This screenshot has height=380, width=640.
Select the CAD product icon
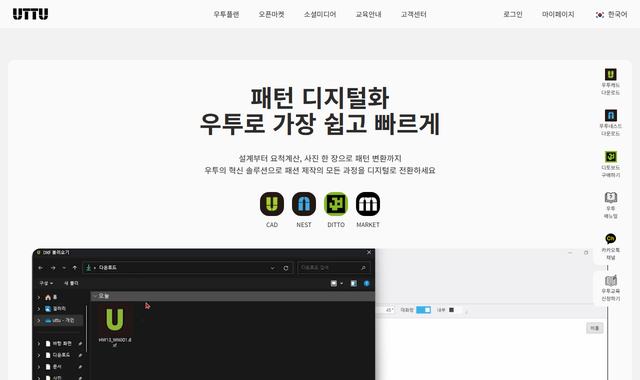(x=272, y=204)
